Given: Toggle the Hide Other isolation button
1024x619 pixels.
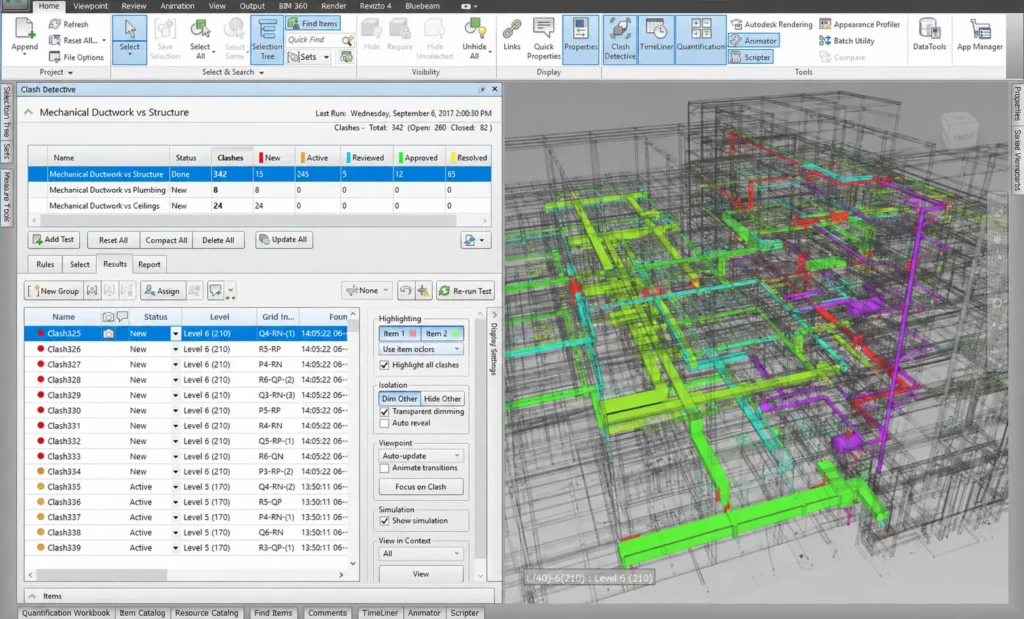Looking at the screenshot, I should tap(442, 399).
